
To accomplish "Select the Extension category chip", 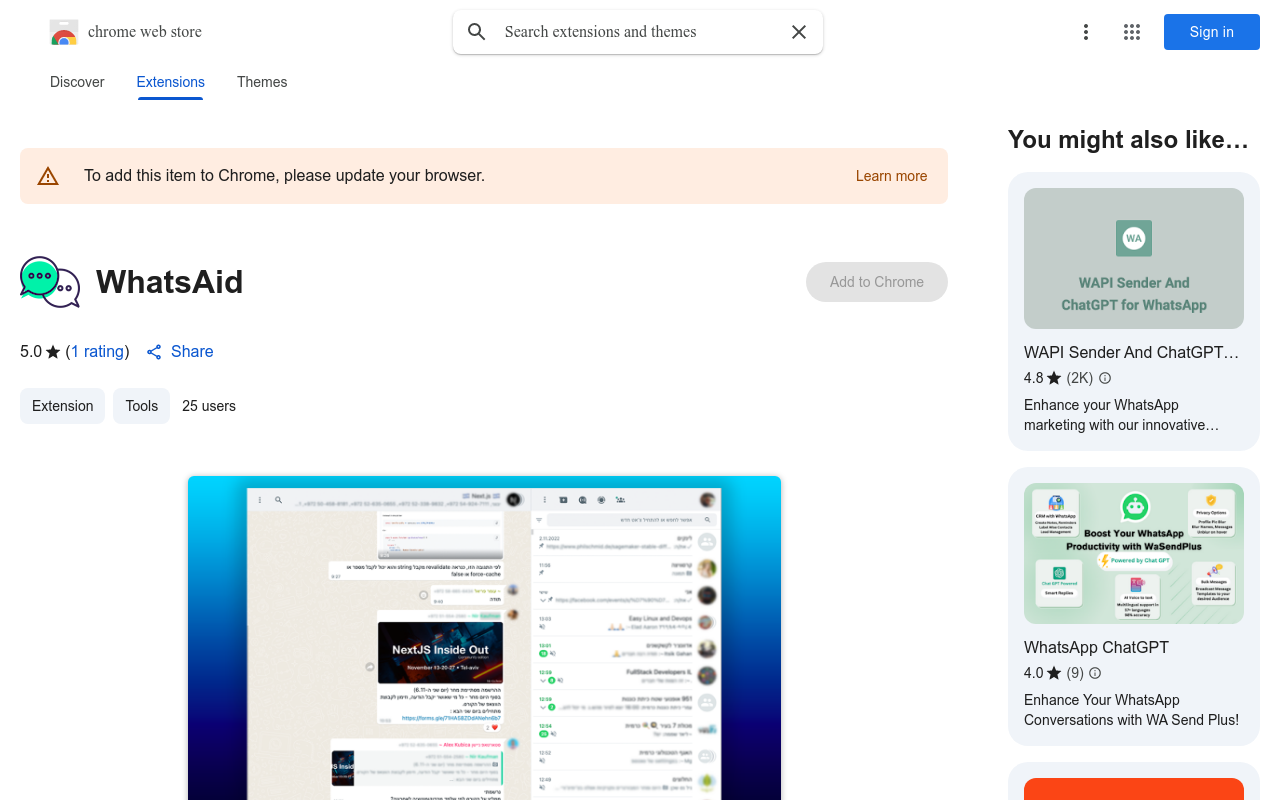I will click(x=62, y=406).
